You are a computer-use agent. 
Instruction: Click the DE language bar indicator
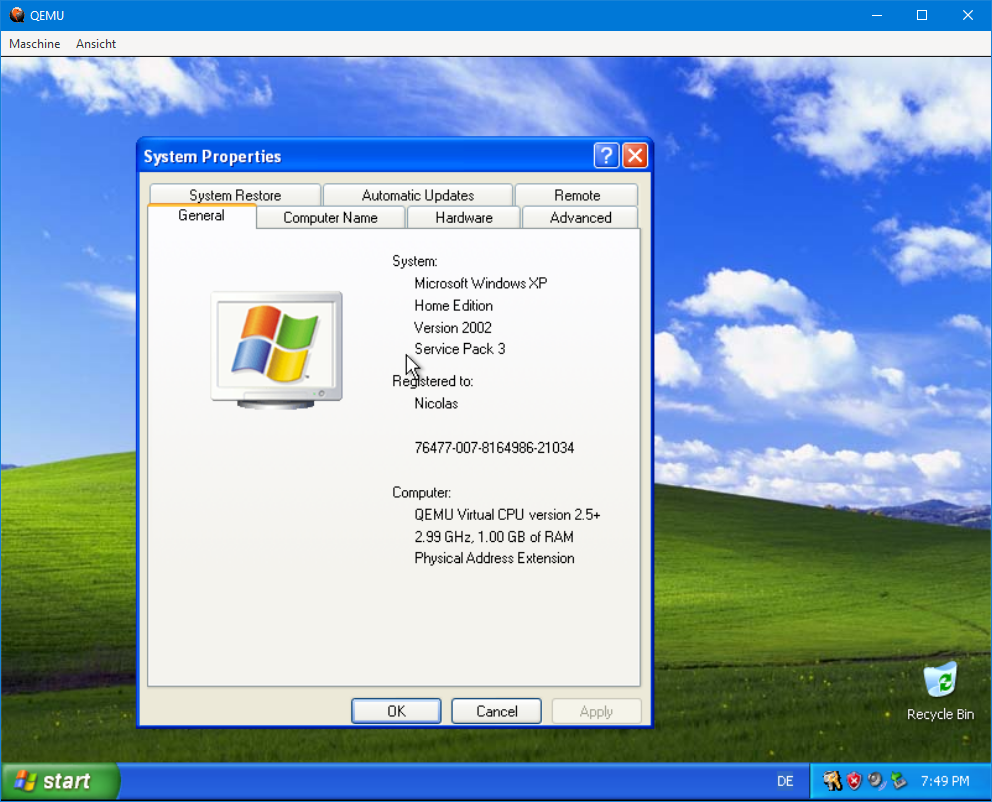coord(785,781)
